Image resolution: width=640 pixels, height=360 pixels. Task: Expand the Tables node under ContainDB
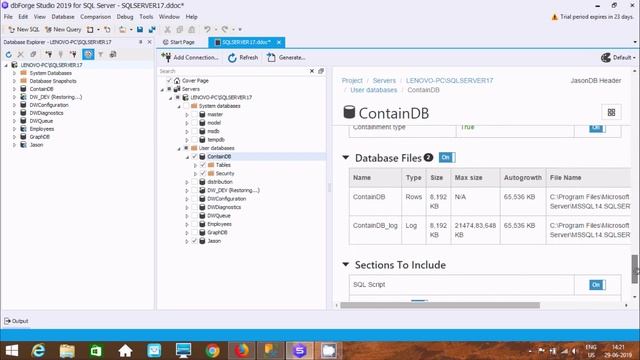point(196,165)
